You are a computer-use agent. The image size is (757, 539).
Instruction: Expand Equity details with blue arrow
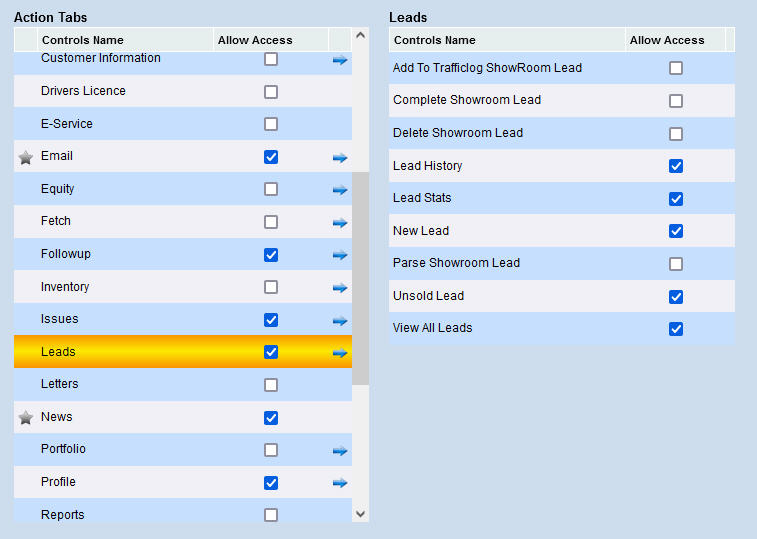tap(340, 190)
